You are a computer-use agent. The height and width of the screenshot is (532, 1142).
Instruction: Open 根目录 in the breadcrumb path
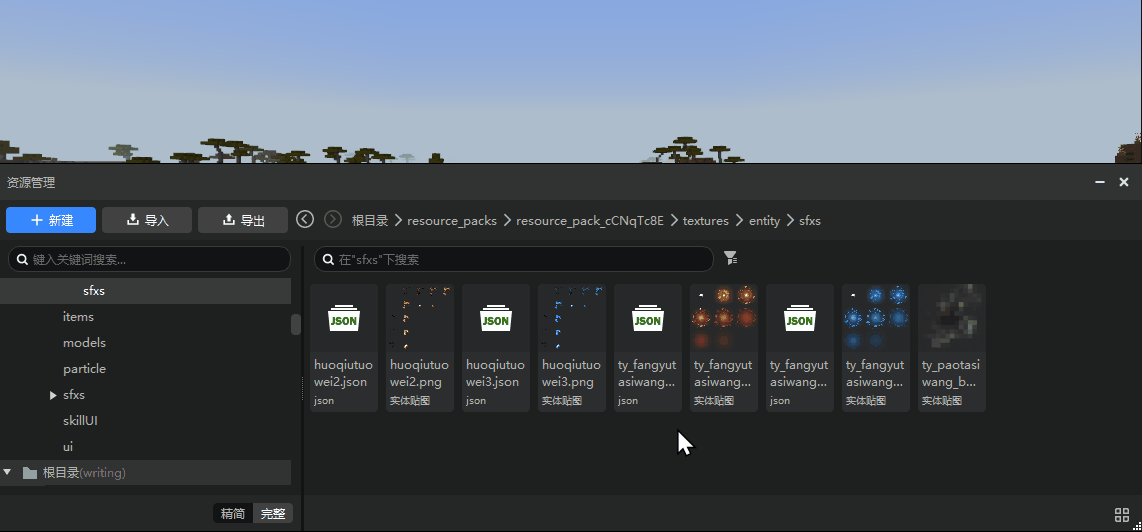click(370, 220)
